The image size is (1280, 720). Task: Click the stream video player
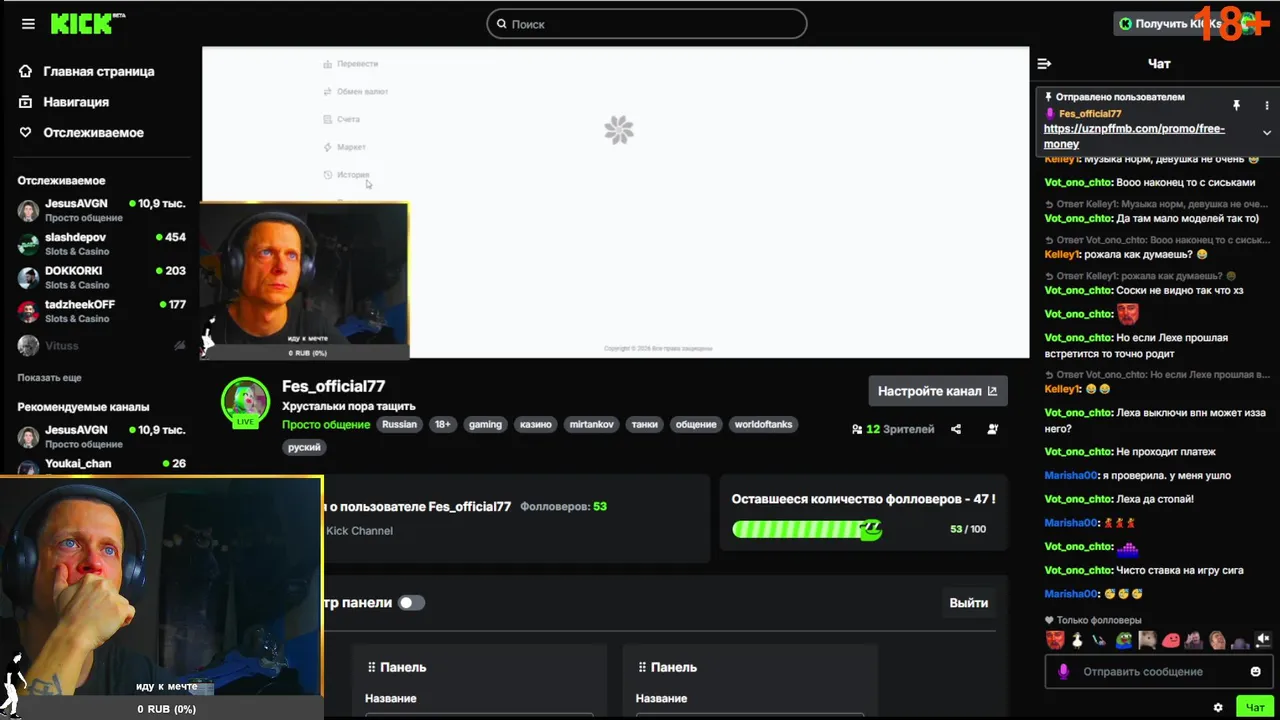pyautogui.click(x=615, y=202)
